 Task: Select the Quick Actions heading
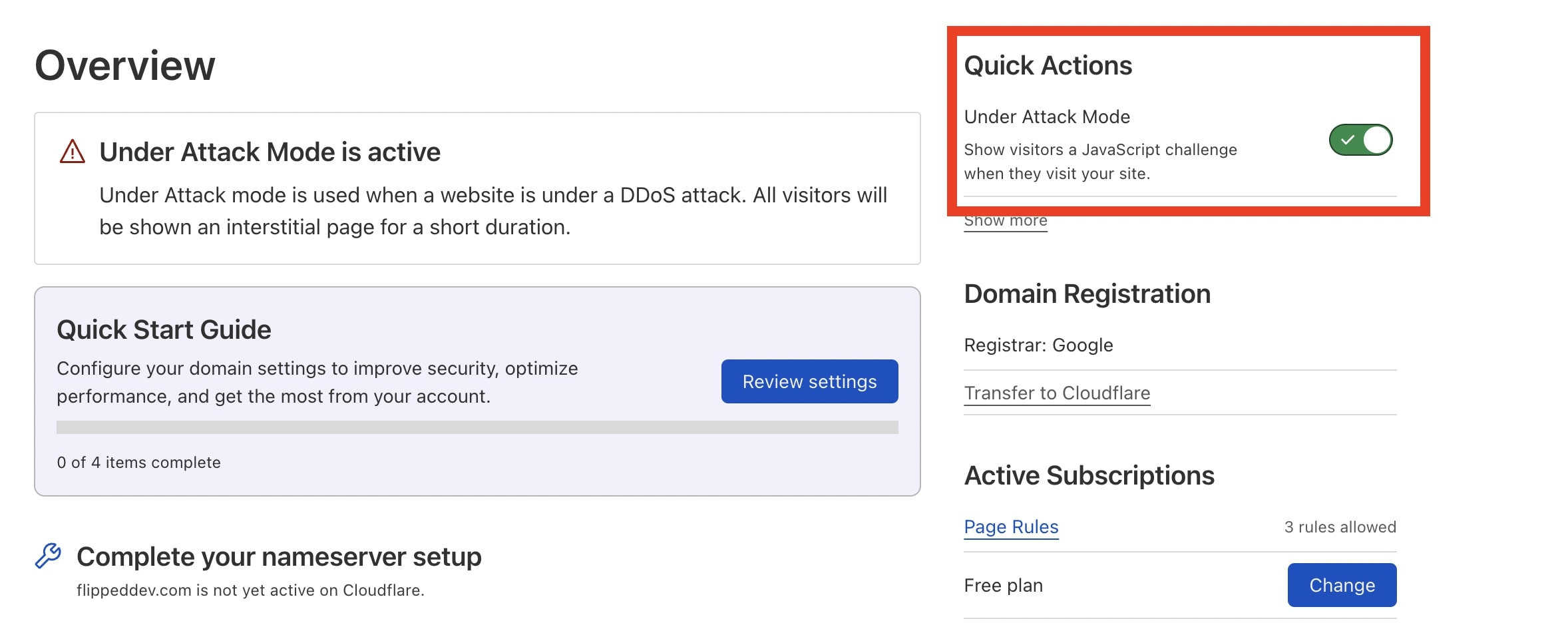click(1048, 65)
